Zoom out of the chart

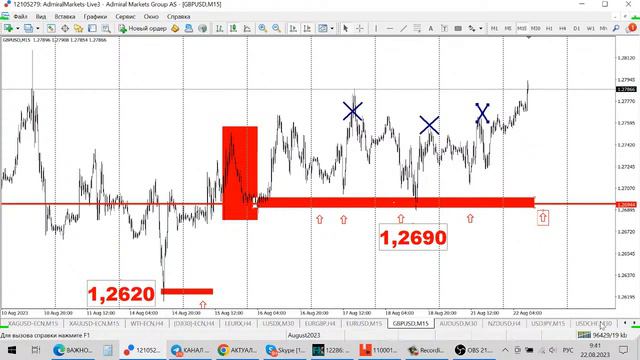276,28
